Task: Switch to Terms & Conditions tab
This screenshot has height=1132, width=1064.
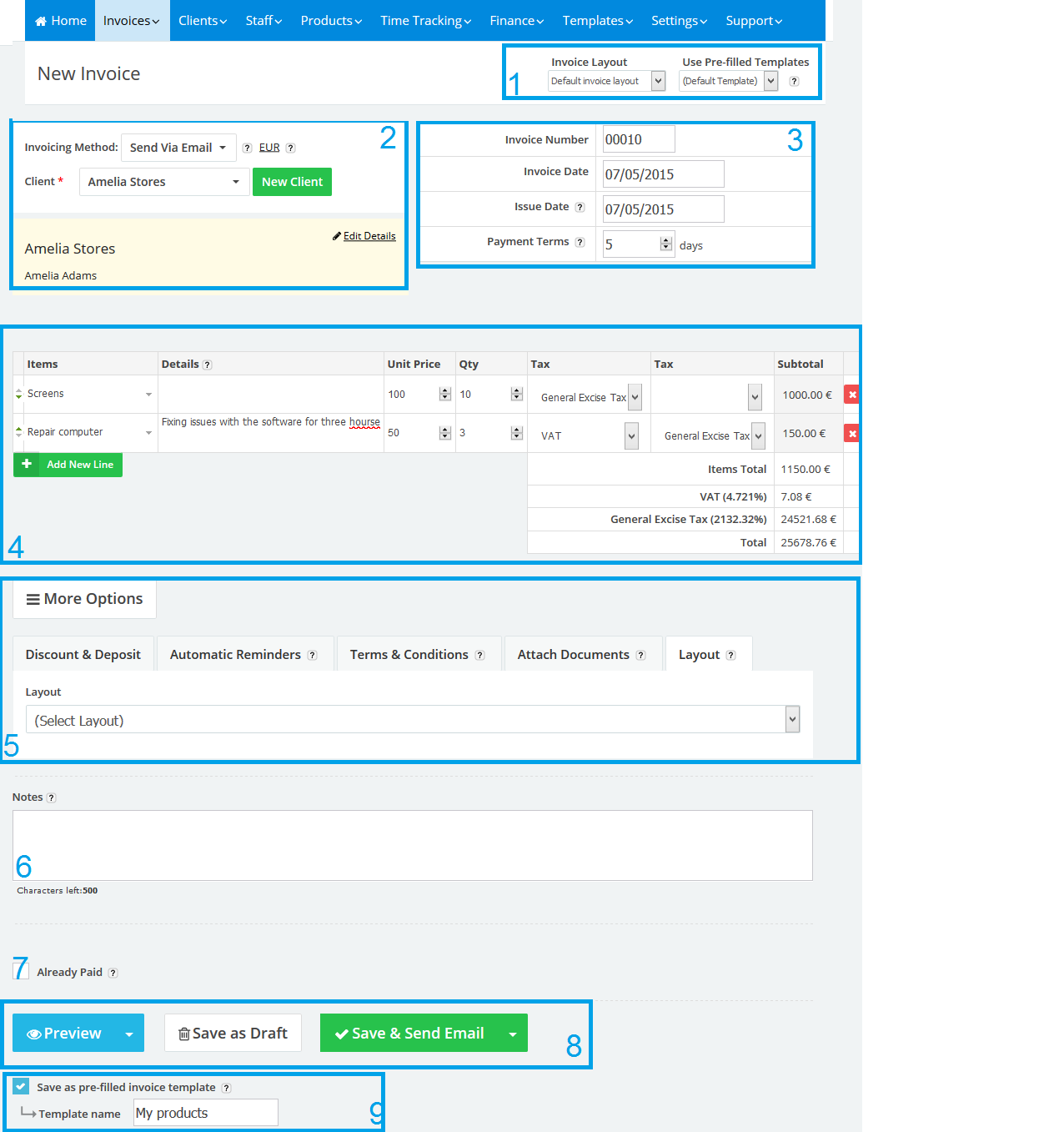Action: click(x=417, y=655)
